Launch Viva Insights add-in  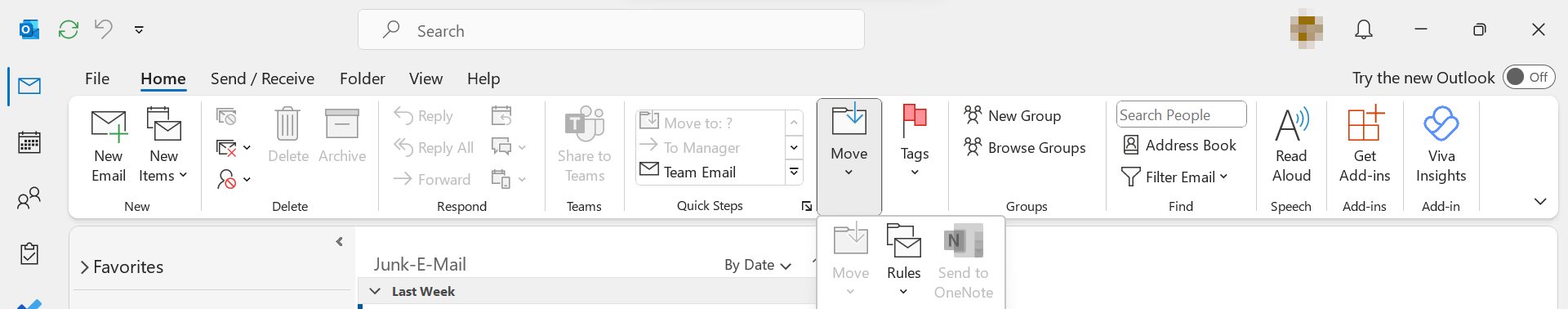pyautogui.click(x=1441, y=146)
